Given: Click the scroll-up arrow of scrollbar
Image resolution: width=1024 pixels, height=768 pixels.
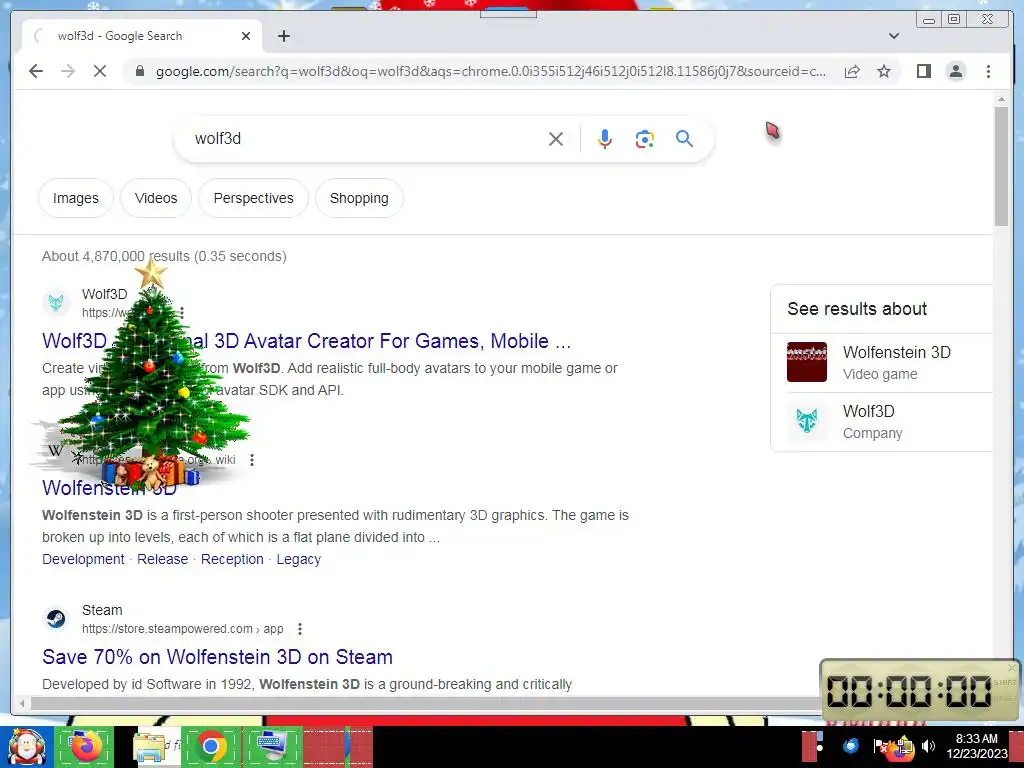Looking at the screenshot, I should pyautogui.click(x=1001, y=99).
